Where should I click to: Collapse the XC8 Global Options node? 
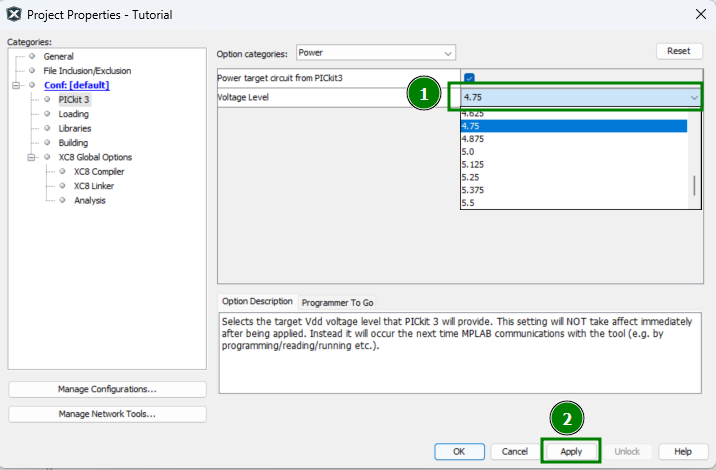pos(31,157)
